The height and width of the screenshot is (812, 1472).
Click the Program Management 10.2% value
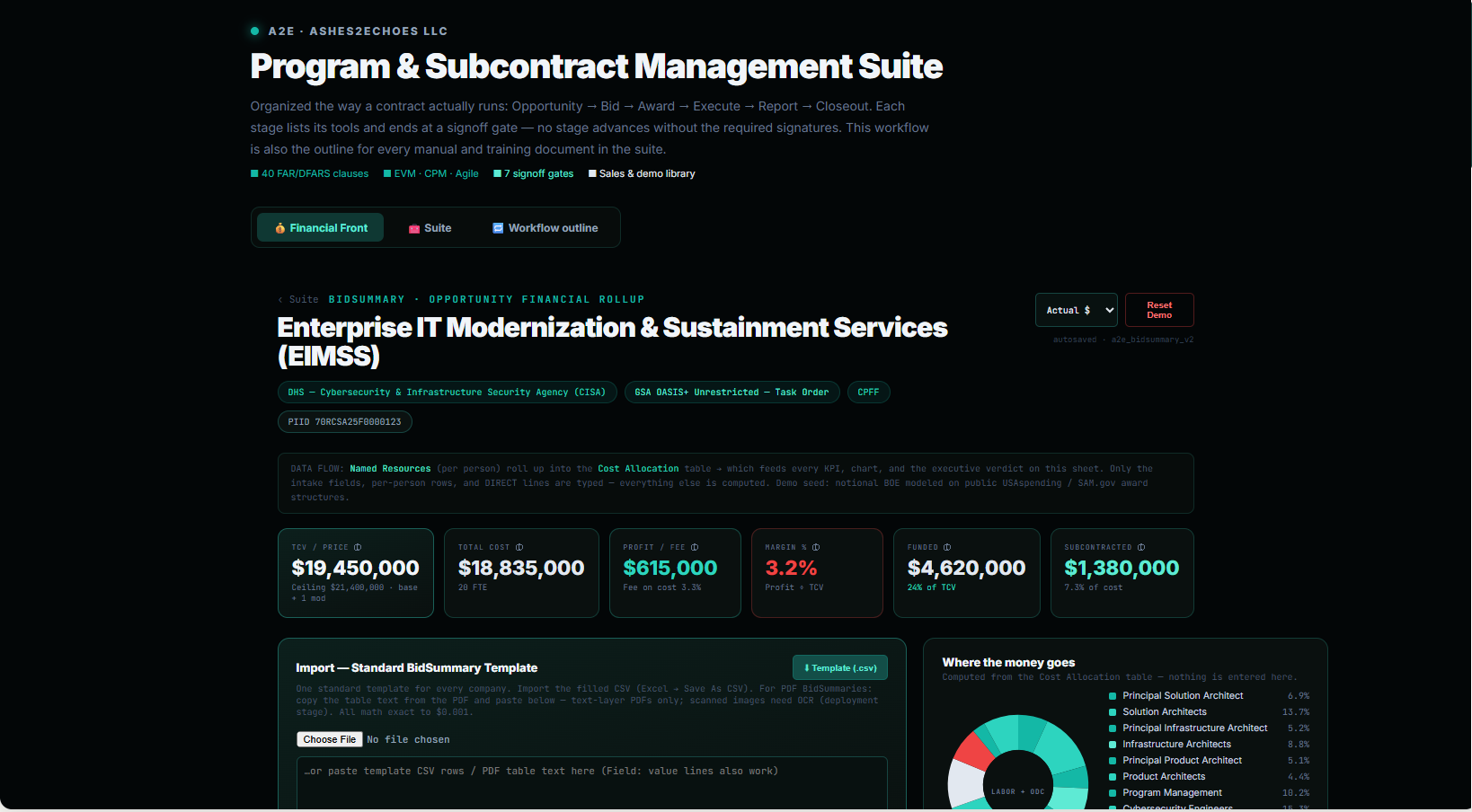click(x=1296, y=793)
